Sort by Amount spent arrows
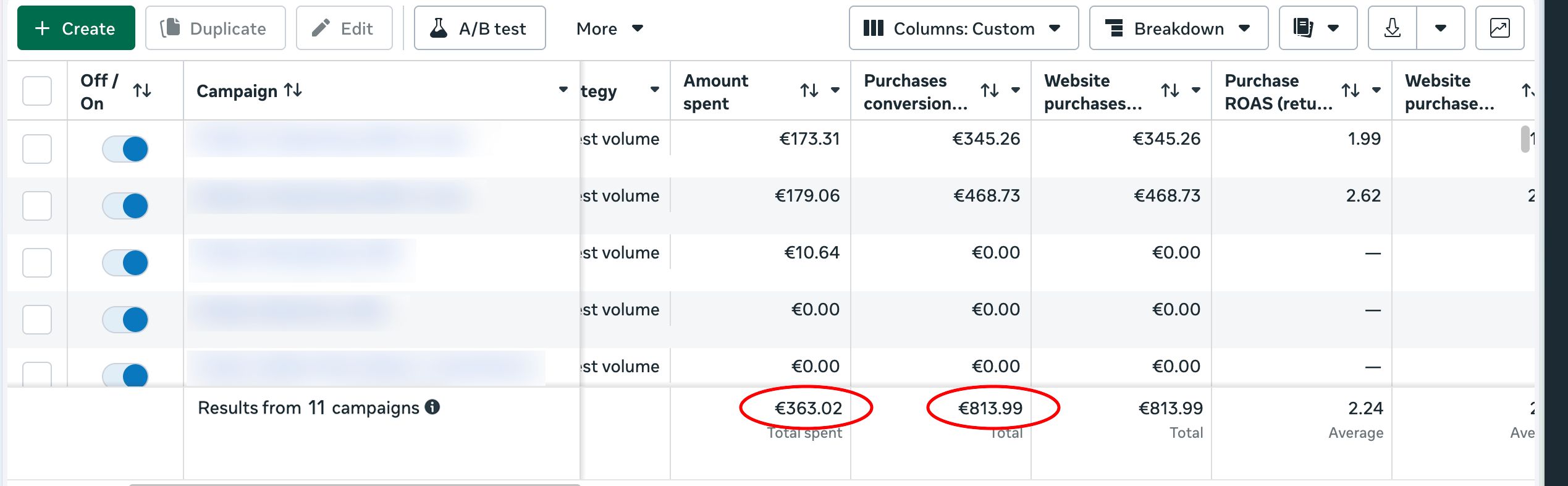This screenshot has height=486, width=1568. pyautogui.click(x=809, y=90)
